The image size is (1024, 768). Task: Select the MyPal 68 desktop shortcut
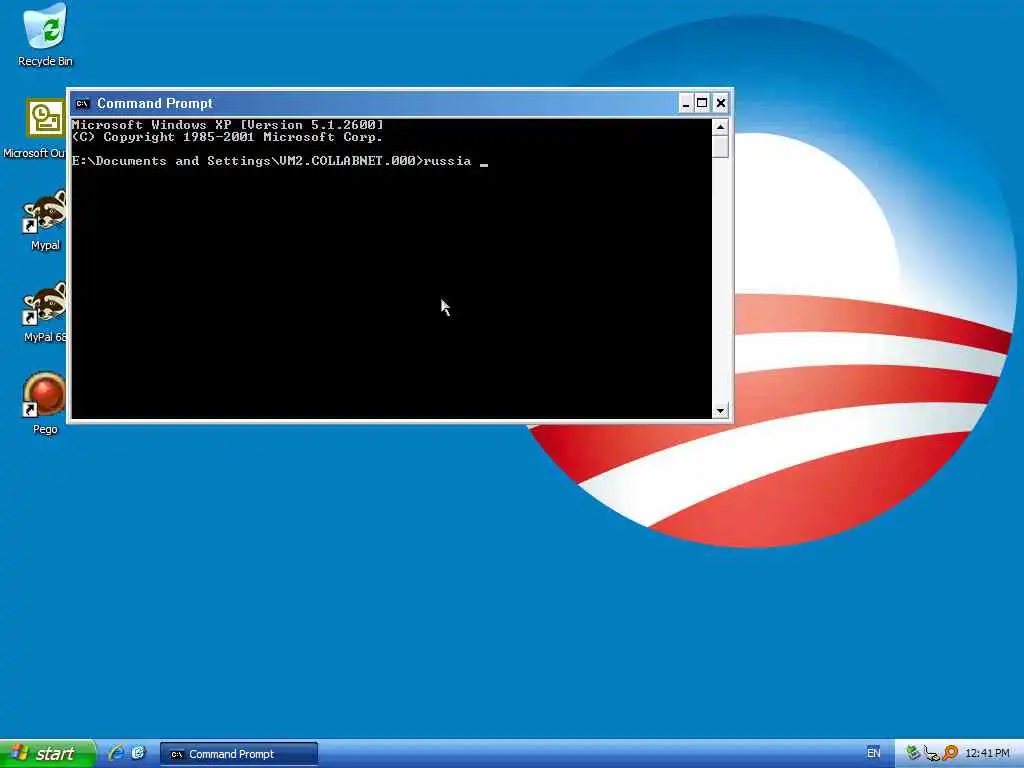pos(44,312)
